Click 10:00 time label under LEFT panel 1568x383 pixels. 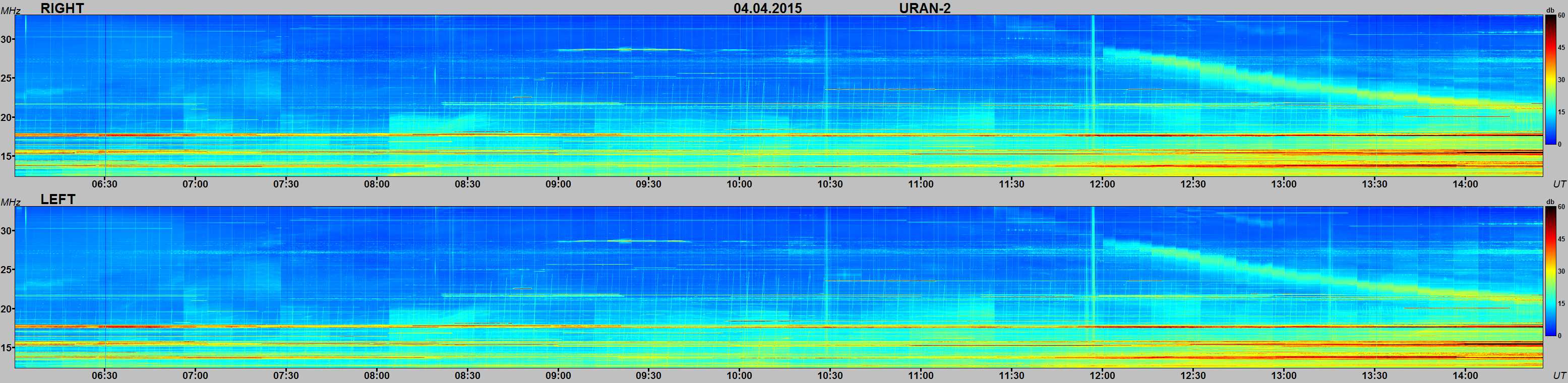click(x=740, y=376)
